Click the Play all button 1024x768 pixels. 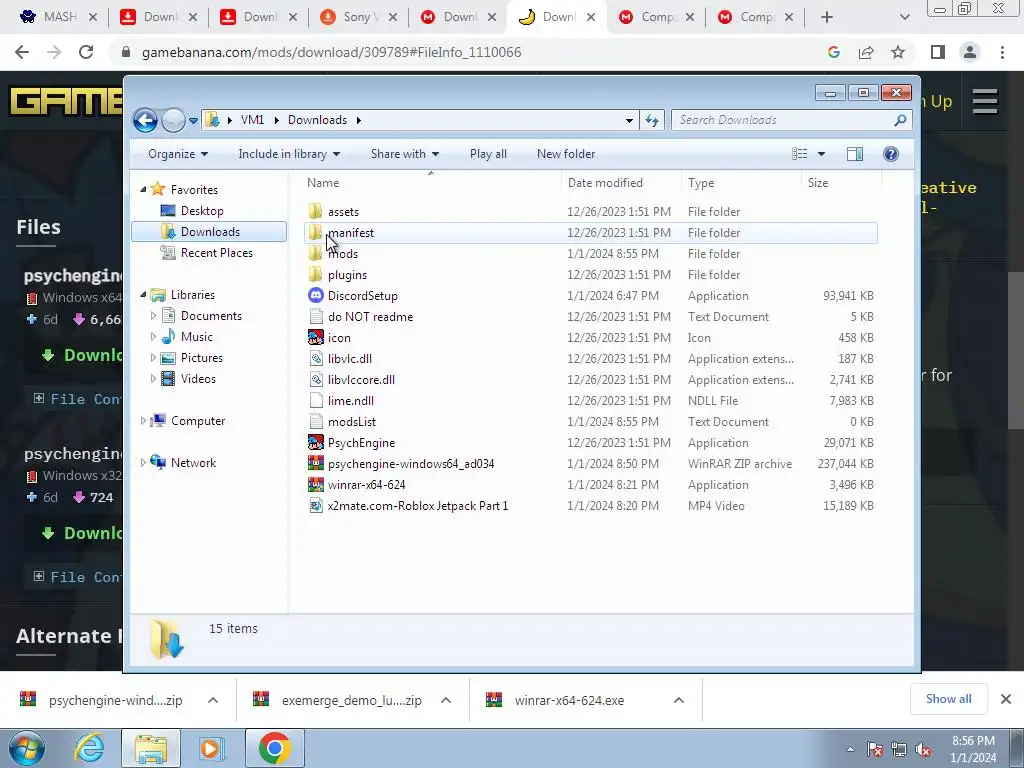488,154
